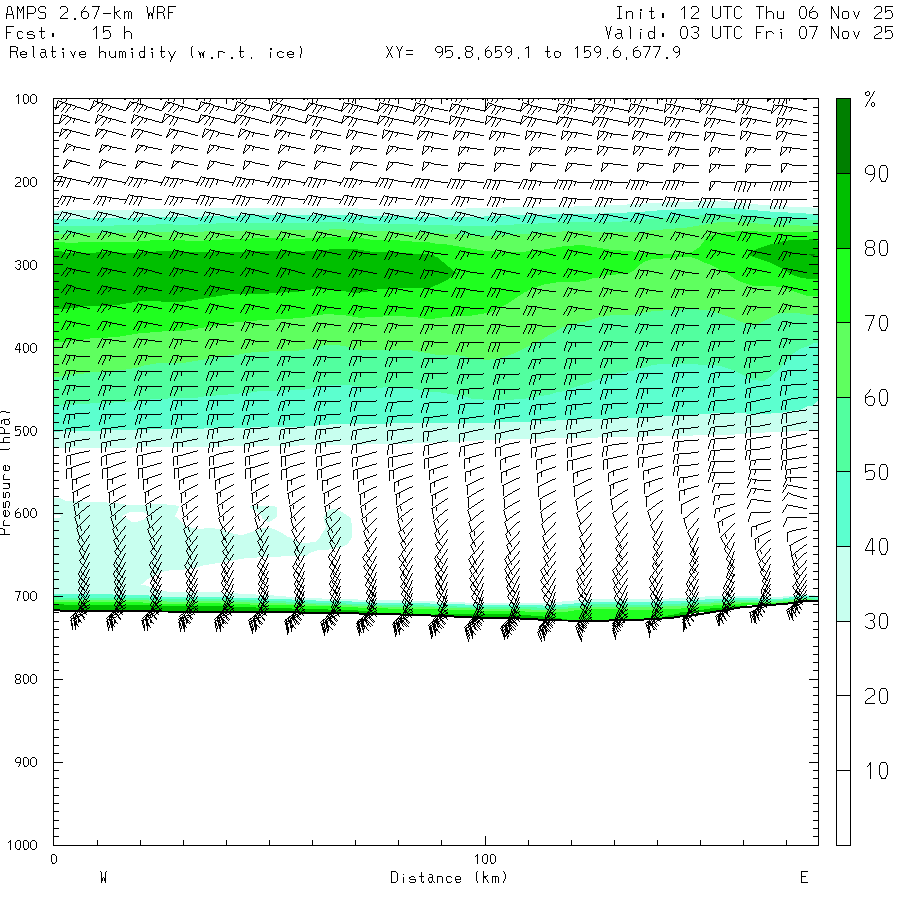Click the white colorbar segment below 10
This screenshot has height=900, width=900.
click(x=843, y=808)
